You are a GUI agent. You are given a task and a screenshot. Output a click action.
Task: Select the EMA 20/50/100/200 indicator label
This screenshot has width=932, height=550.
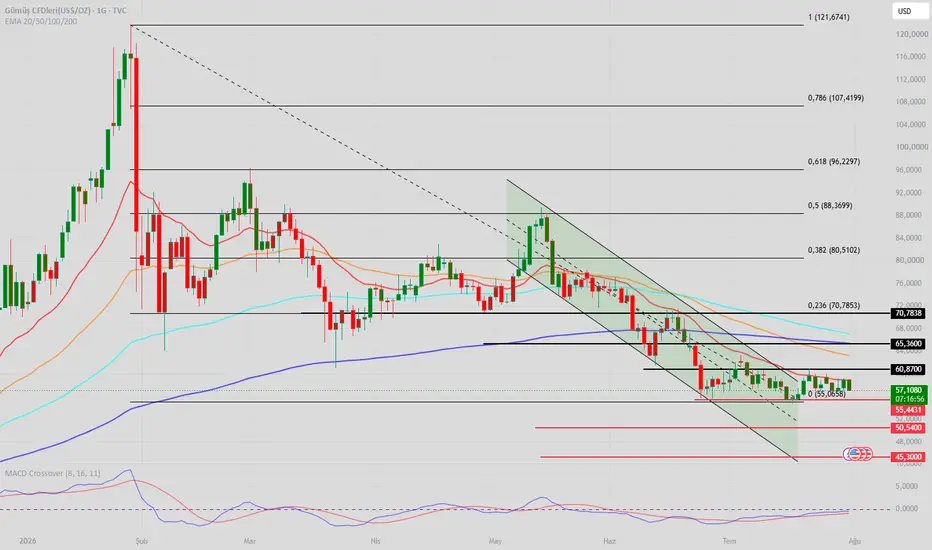pyautogui.click(x=41, y=21)
